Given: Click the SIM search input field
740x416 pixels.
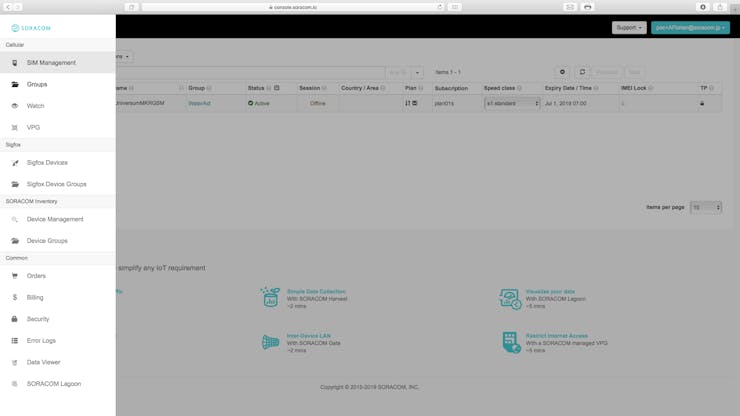Looking at the screenshot, I should pos(251,72).
